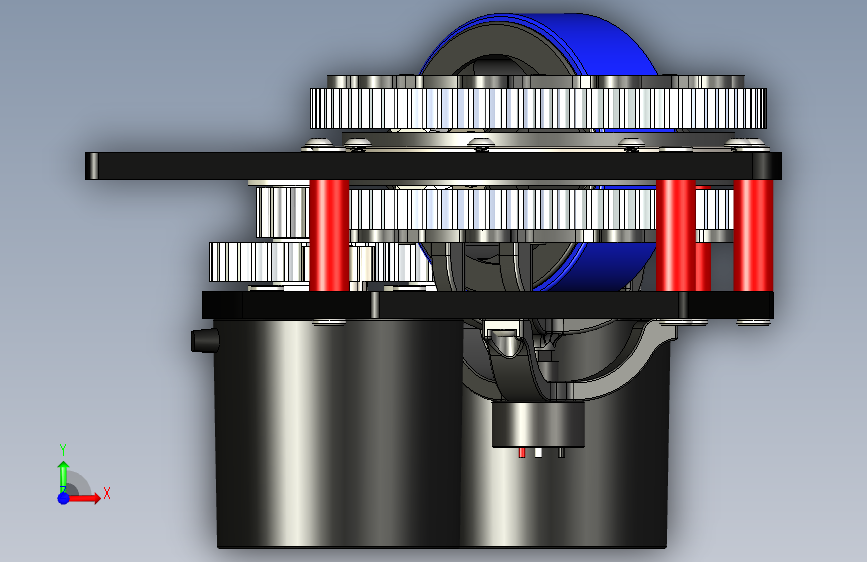
Task: Select the long upper black plate
Action: click(x=433, y=166)
